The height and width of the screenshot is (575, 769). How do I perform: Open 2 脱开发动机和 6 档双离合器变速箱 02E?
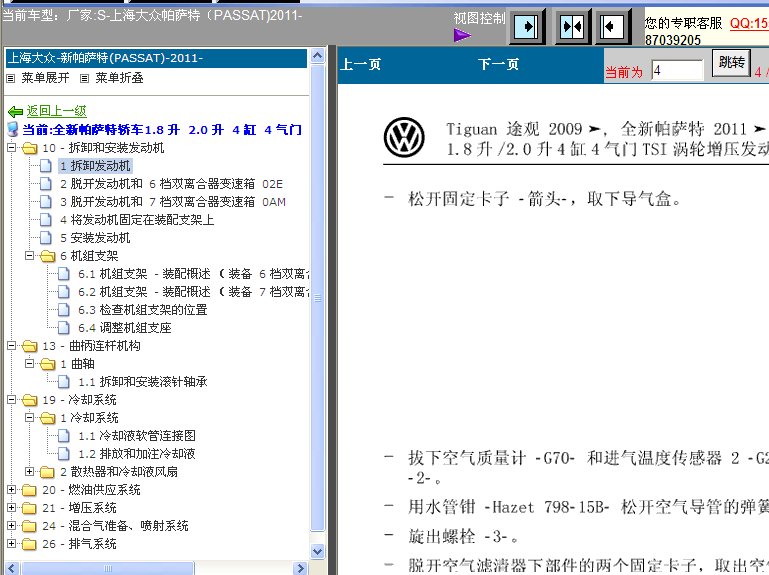click(172, 184)
